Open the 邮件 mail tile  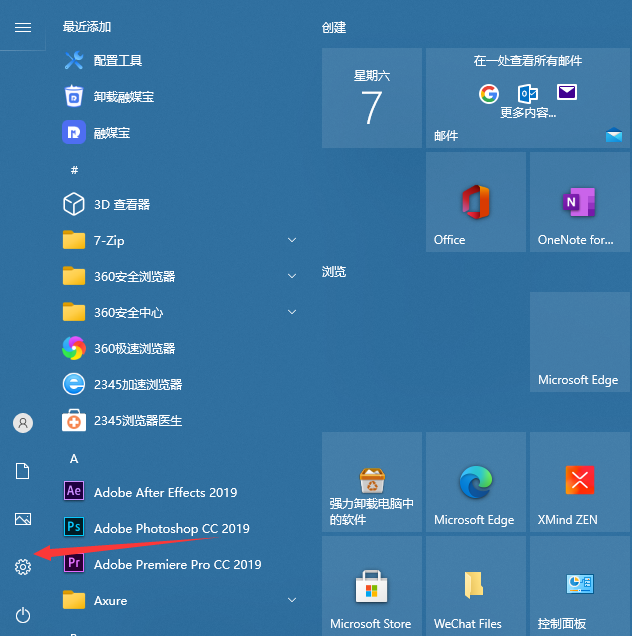click(x=526, y=98)
